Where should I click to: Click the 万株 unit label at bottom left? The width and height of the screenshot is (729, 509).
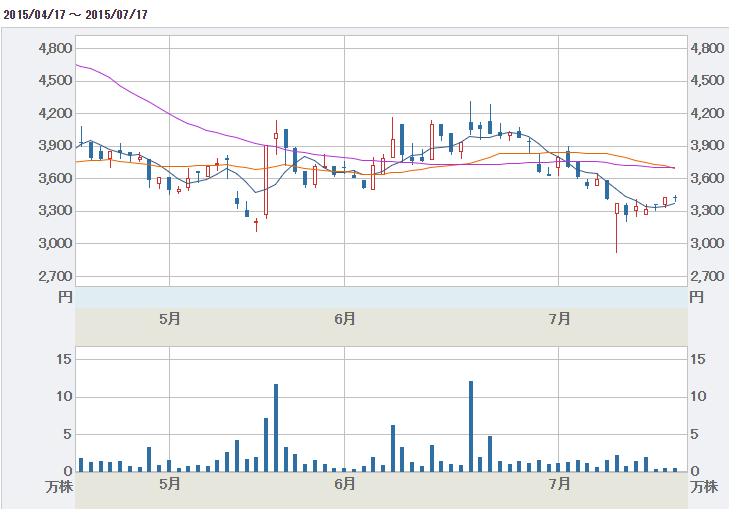pyautogui.click(x=60, y=487)
